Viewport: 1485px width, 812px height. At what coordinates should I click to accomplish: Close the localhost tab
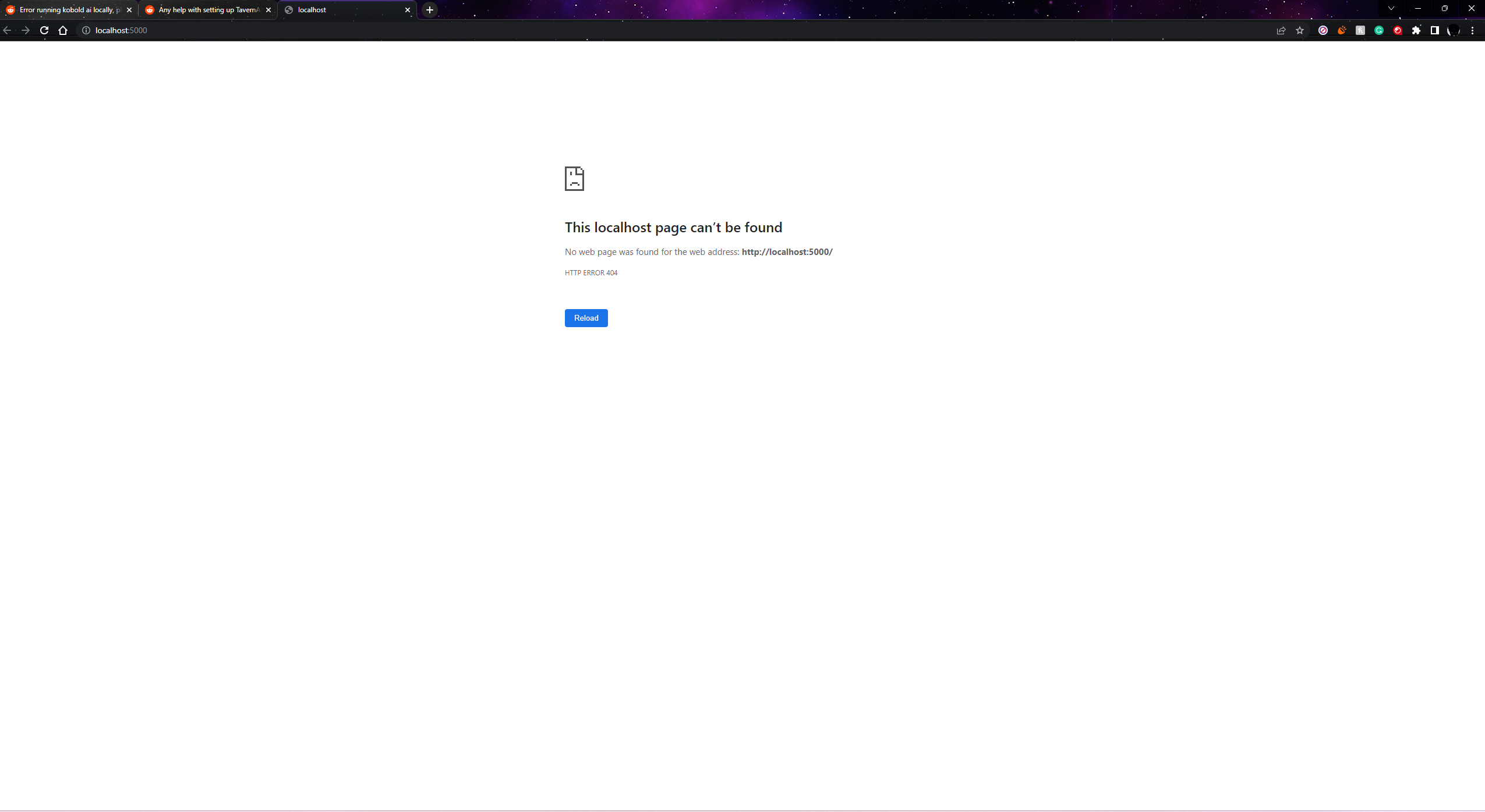click(x=408, y=10)
